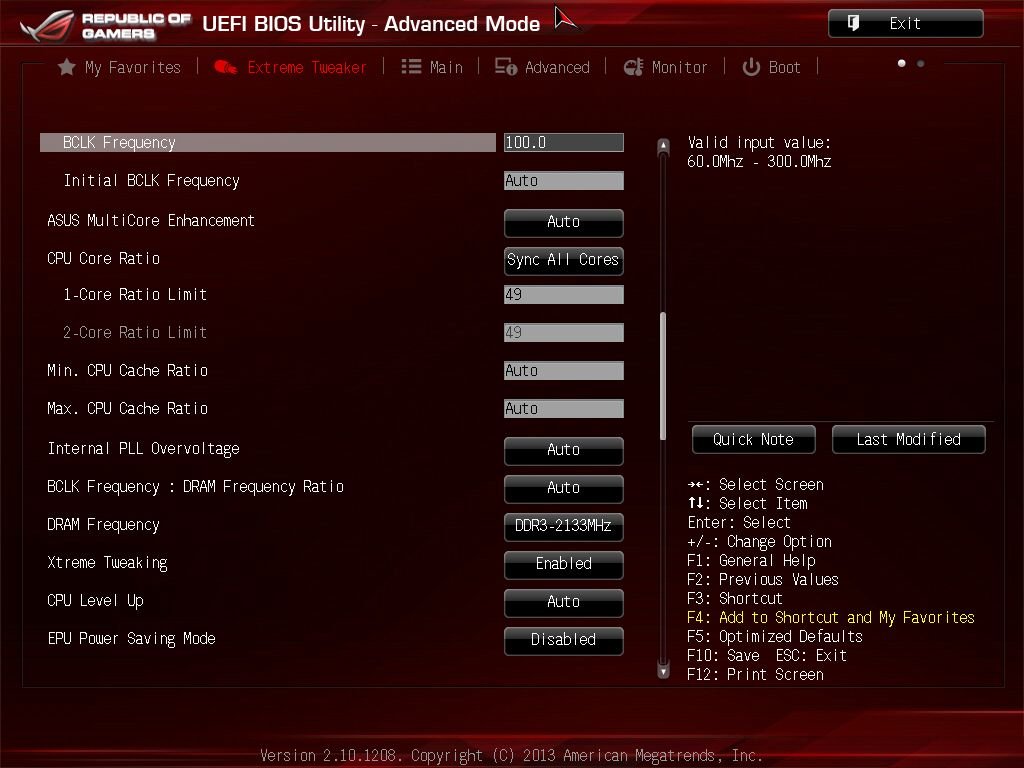This screenshot has height=768, width=1024.
Task: Select the EPU Power Saving Mode label
Action: (132, 638)
